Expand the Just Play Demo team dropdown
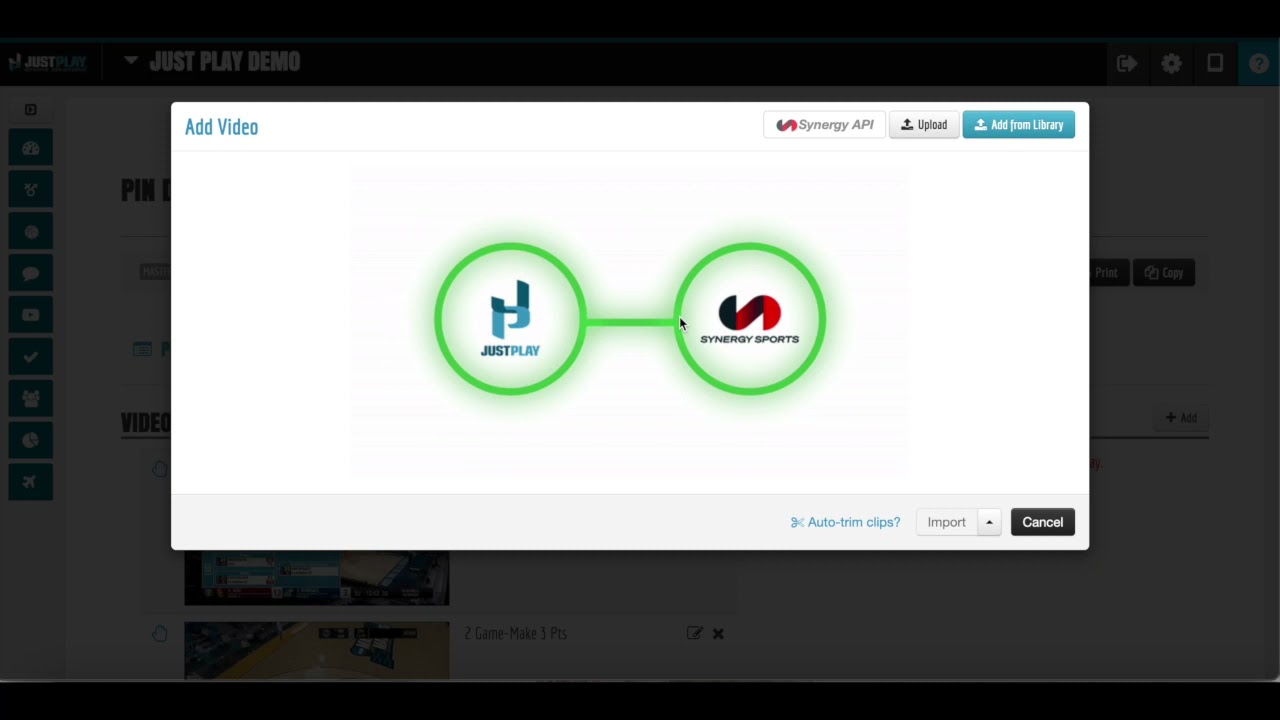The height and width of the screenshot is (720, 1280). (x=131, y=61)
